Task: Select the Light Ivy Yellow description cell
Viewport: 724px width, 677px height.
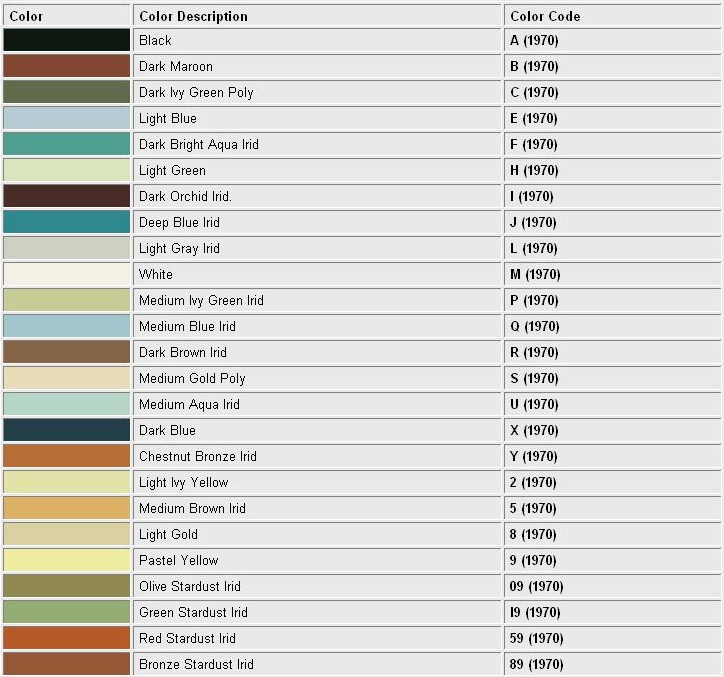Action: point(317,482)
